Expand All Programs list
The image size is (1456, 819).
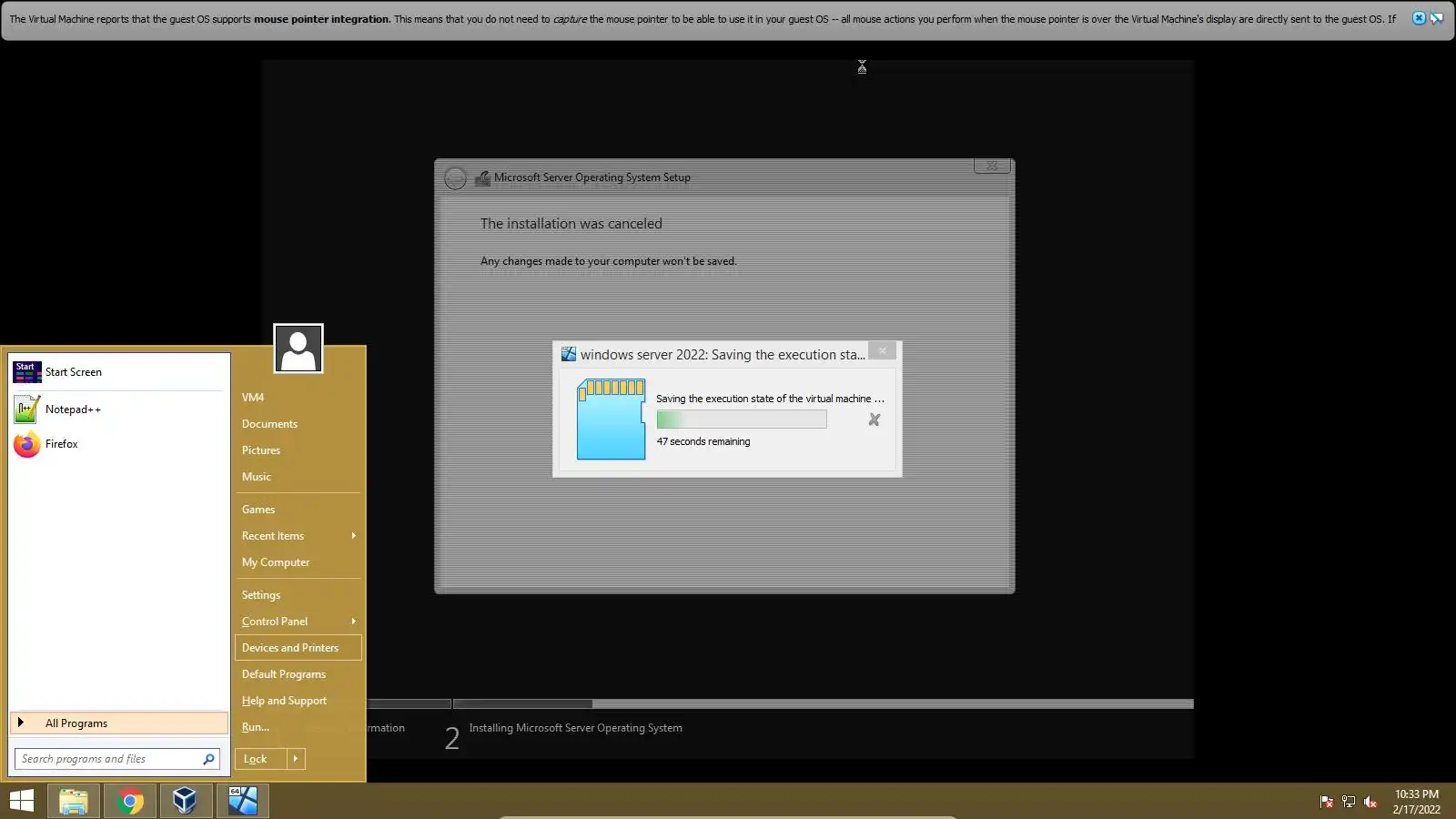(118, 723)
